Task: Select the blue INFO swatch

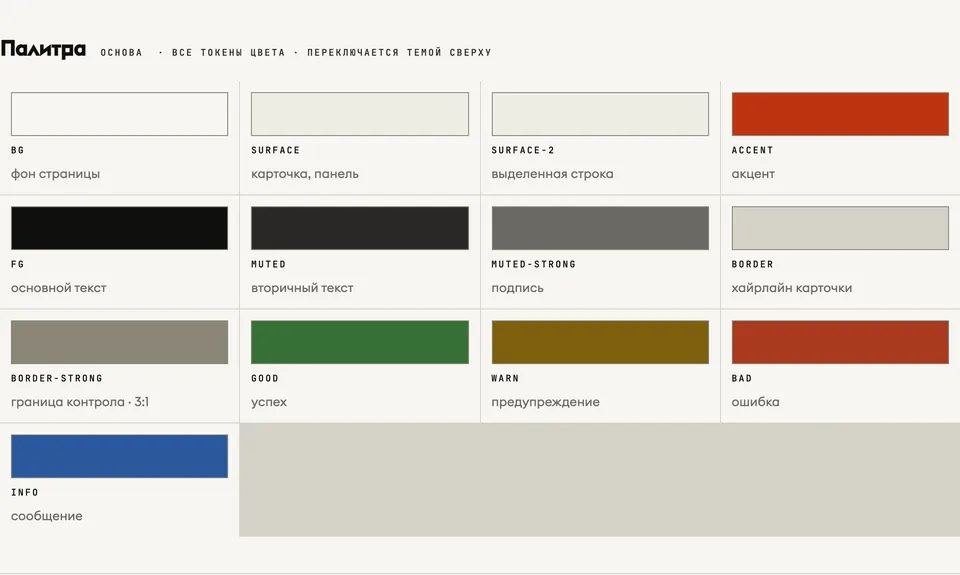Action: (119, 456)
